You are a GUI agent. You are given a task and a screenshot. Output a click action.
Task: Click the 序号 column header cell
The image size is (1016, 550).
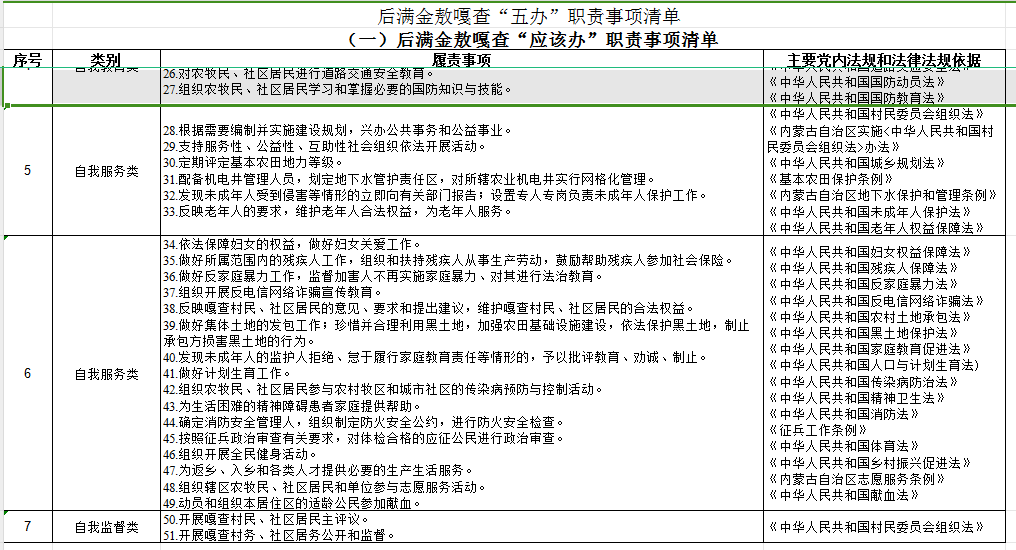coord(27,60)
